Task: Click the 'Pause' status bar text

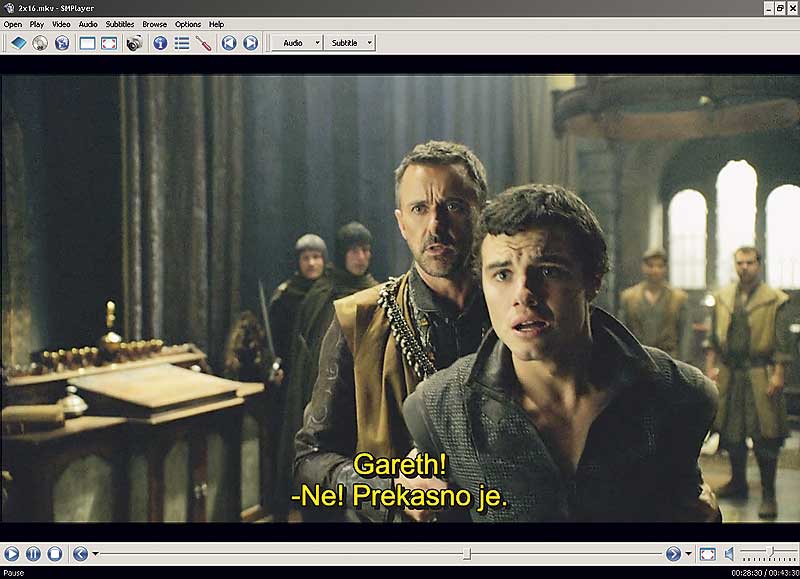Action: point(14,573)
